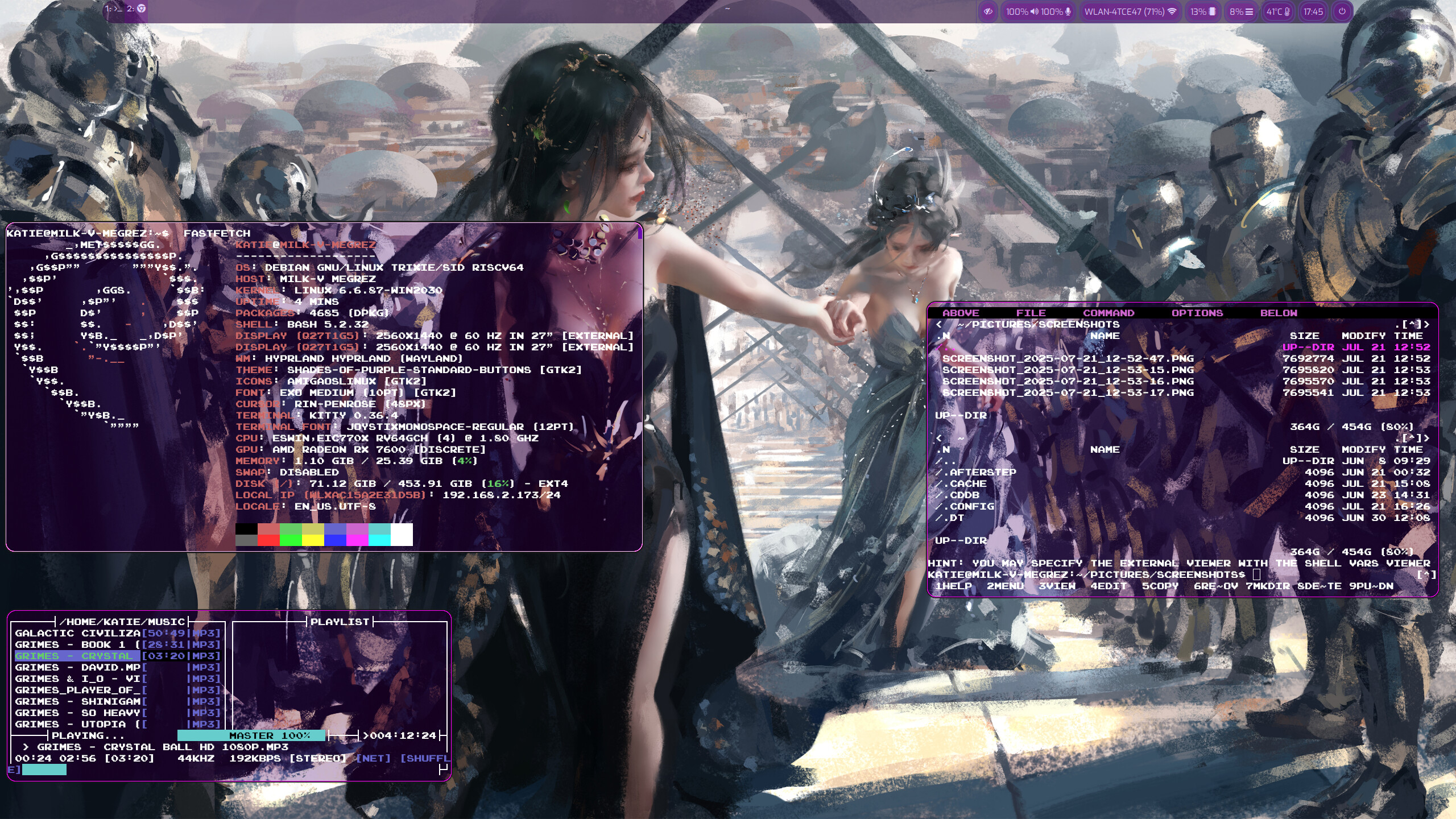This screenshot has height=819, width=1456.
Task: Open the [^] history dropdown of Screenshots panel
Action: [1412, 324]
